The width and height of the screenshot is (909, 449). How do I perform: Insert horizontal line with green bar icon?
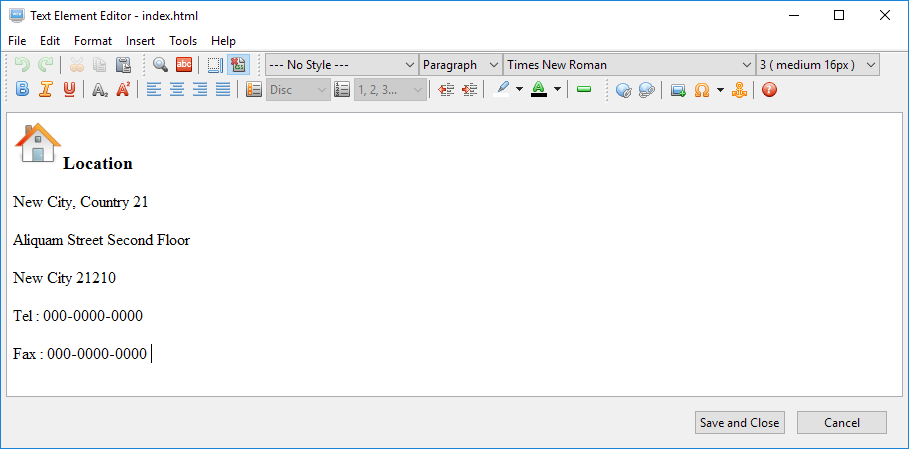click(584, 90)
